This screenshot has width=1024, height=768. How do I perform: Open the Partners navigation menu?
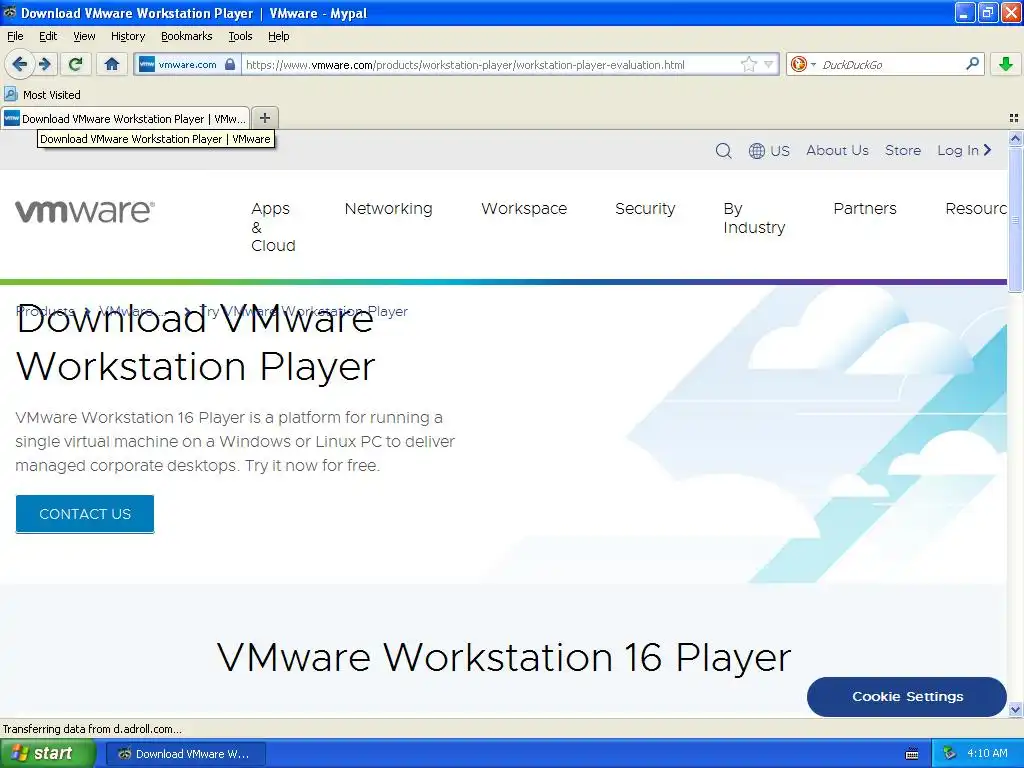coord(865,208)
